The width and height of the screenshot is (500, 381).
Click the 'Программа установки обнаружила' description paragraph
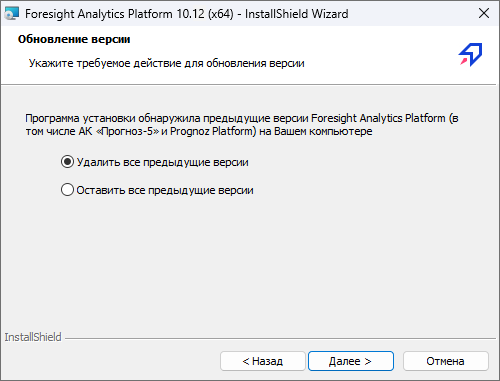pyautogui.click(x=242, y=125)
